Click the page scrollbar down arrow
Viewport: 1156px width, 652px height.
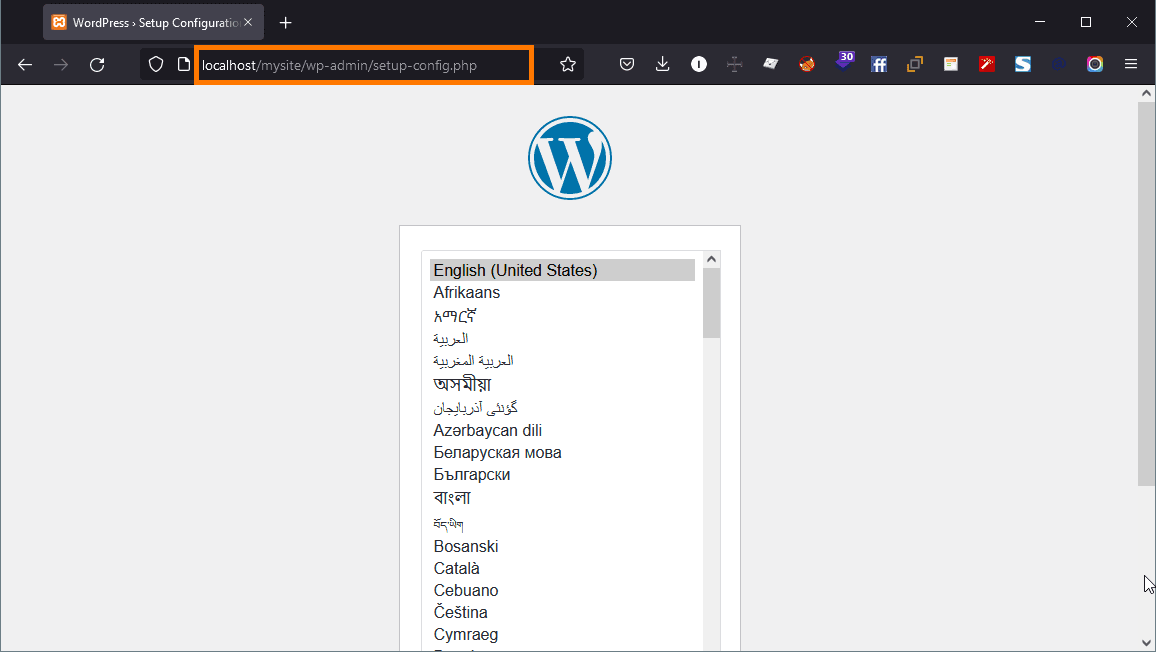click(x=1146, y=642)
